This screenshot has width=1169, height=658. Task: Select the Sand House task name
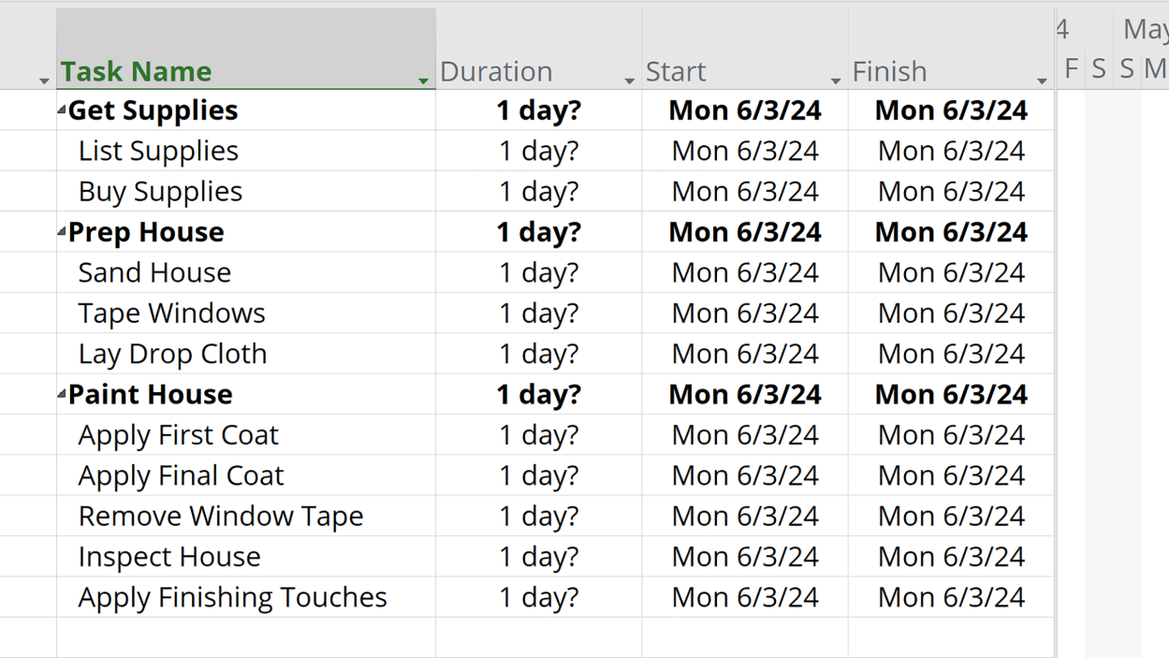coord(154,273)
